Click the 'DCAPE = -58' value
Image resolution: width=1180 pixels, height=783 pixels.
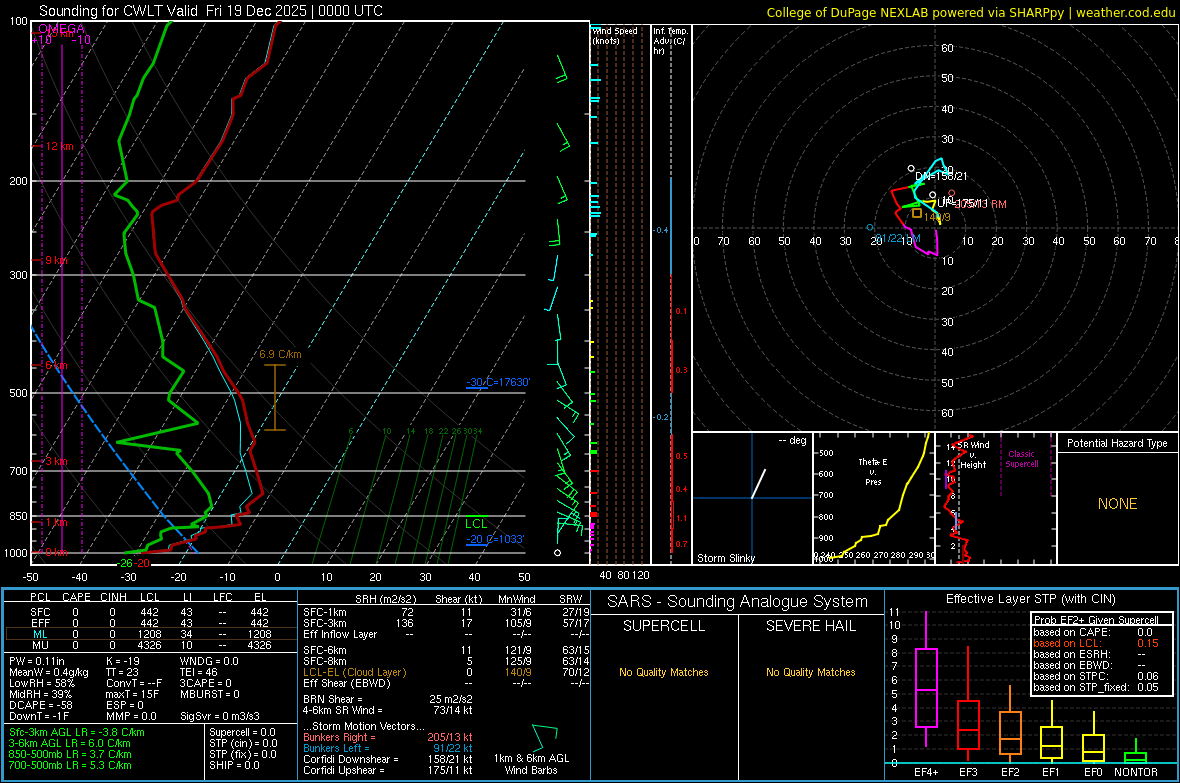[x=41, y=705]
